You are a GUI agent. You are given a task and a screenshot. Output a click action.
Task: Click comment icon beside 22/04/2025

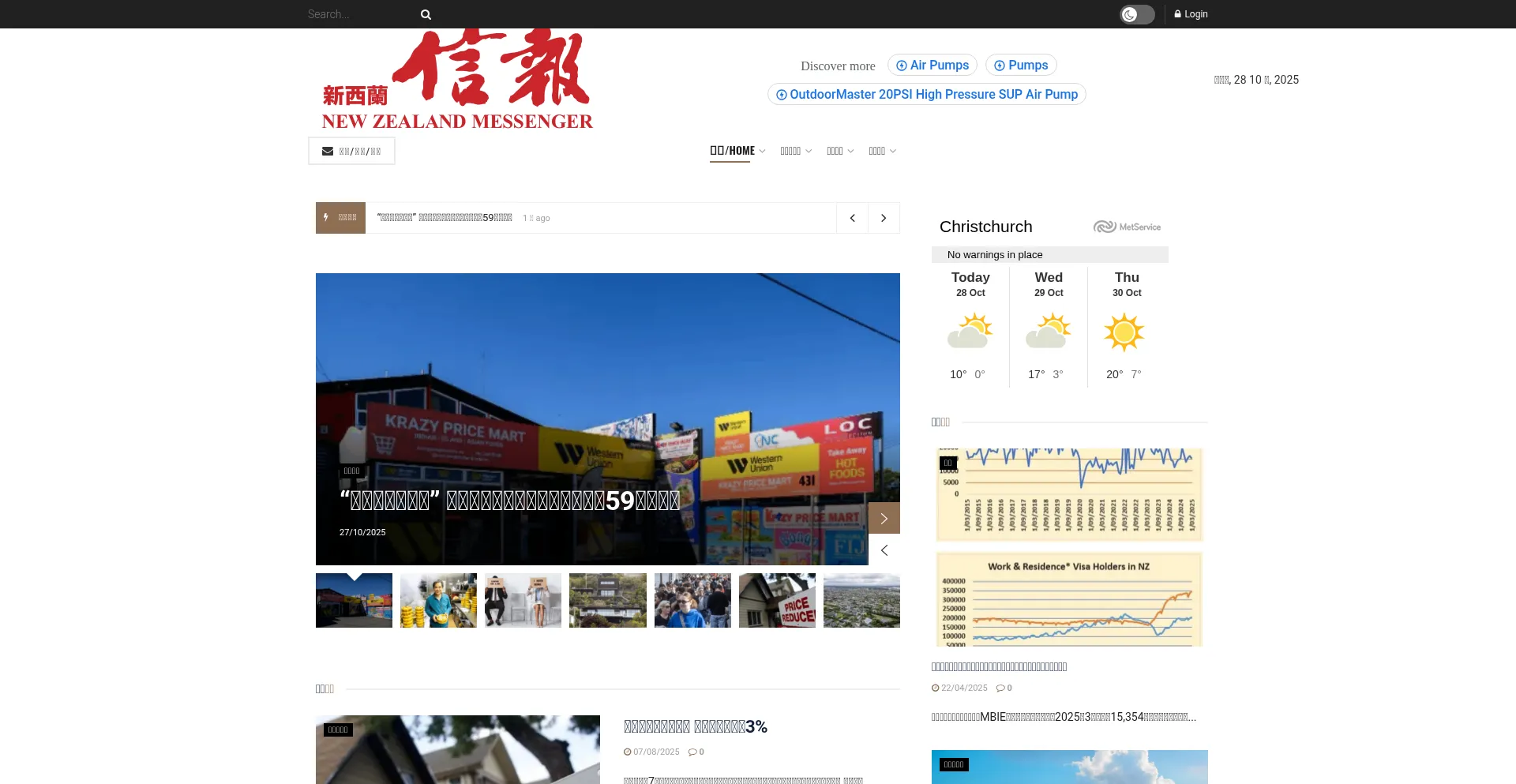click(1000, 688)
